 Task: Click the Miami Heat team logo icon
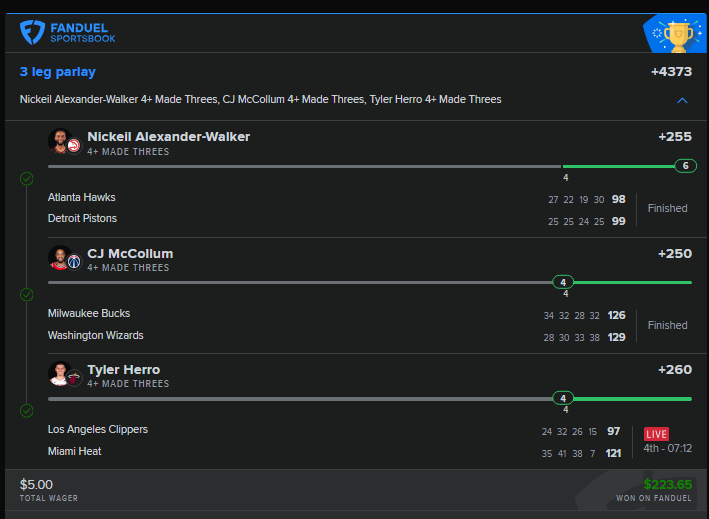pyautogui.click(x=74, y=378)
